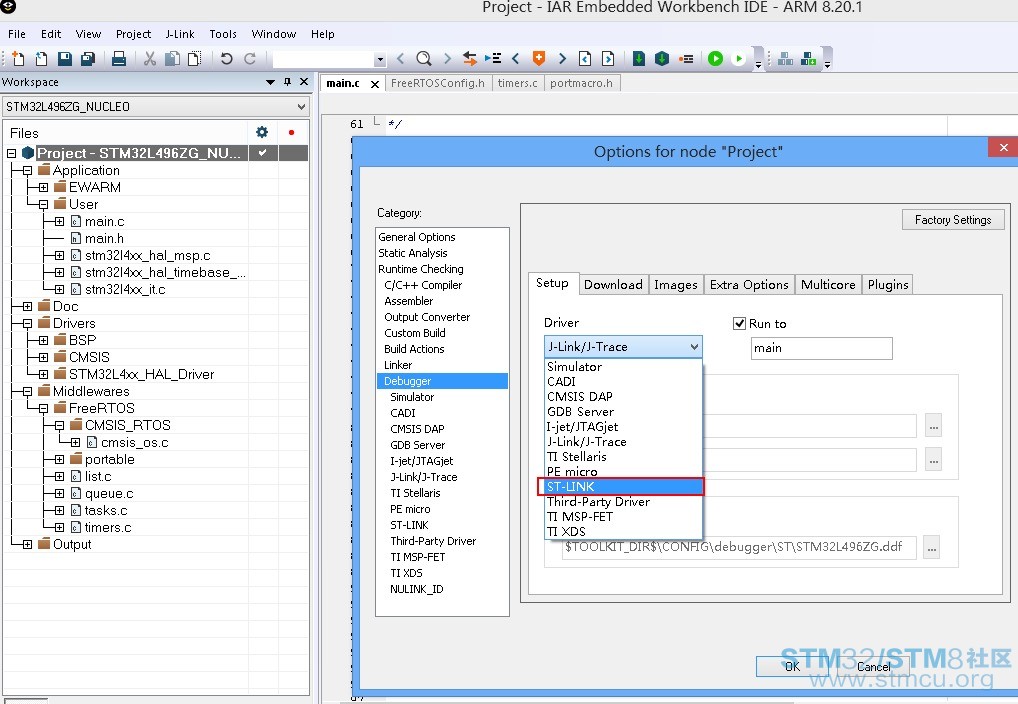Click the Save All toolbar icon
This screenshot has height=704, width=1018.
click(x=88, y=58)
